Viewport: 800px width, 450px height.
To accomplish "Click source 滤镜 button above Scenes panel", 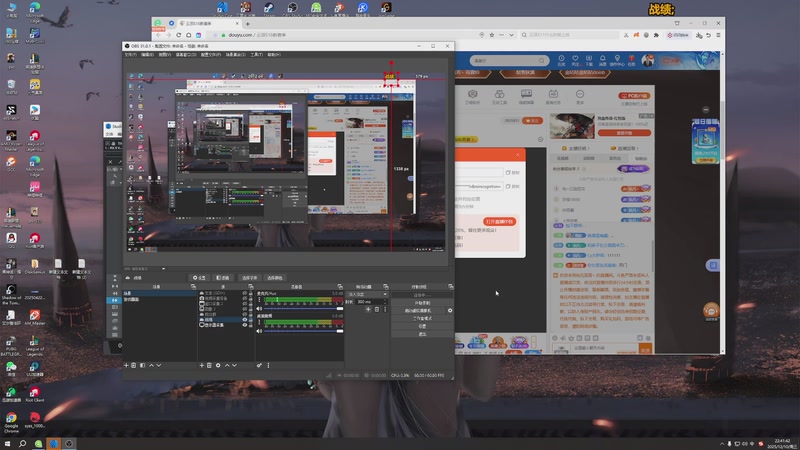I will (223, 278).
